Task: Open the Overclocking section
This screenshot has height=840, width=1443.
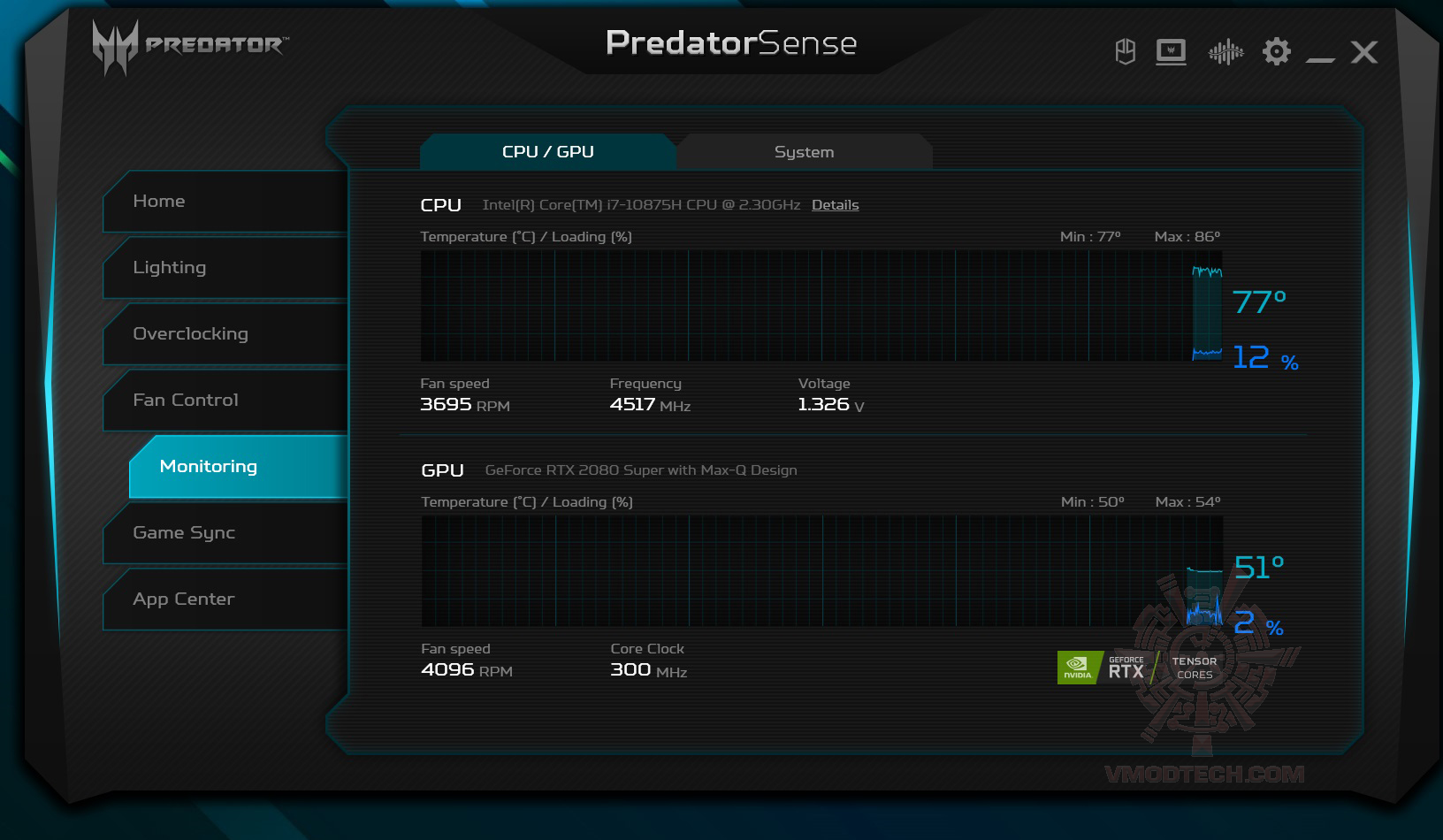Action: pos(225,334)
